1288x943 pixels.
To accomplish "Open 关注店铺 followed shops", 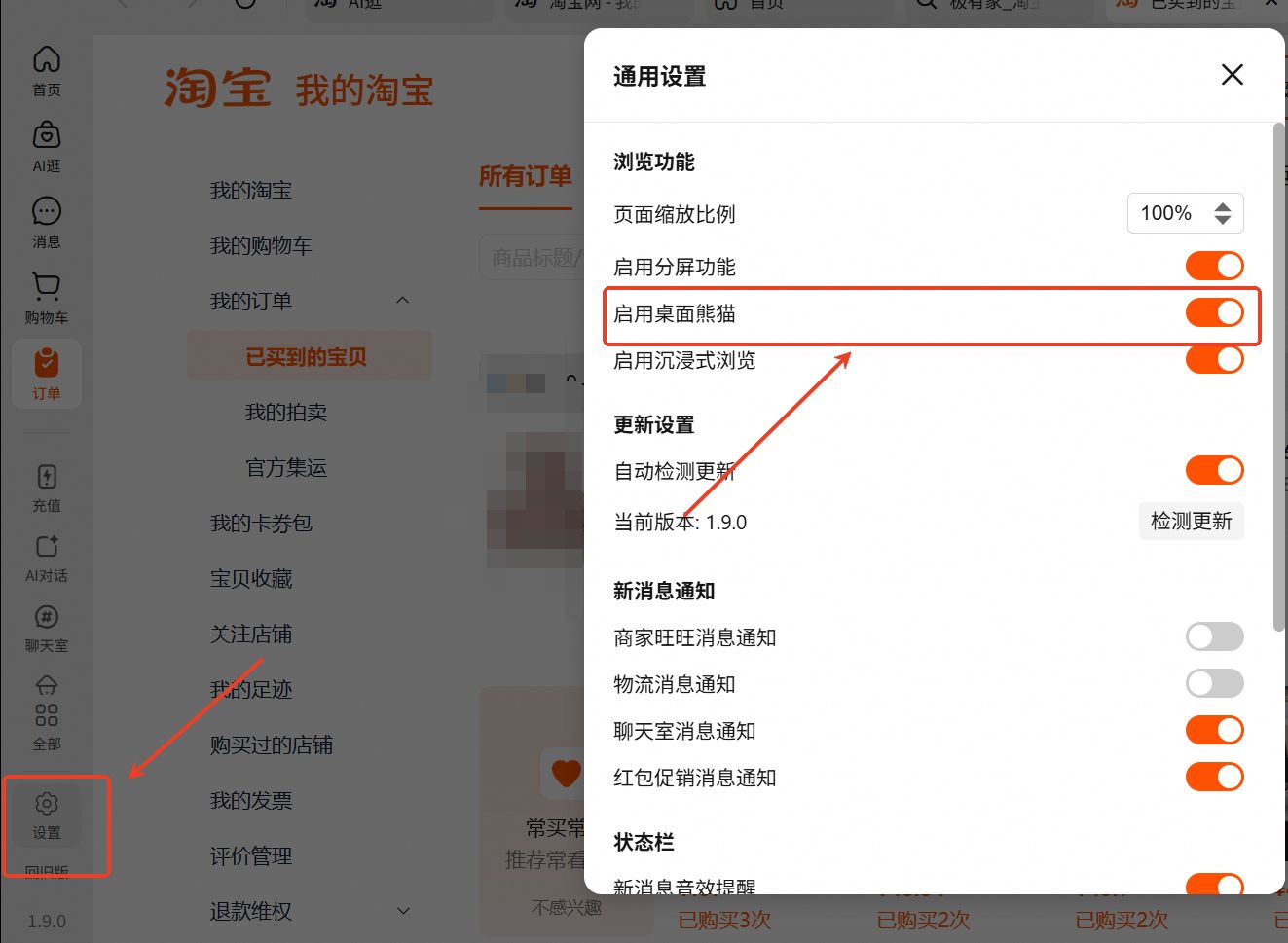I will 251,635.
